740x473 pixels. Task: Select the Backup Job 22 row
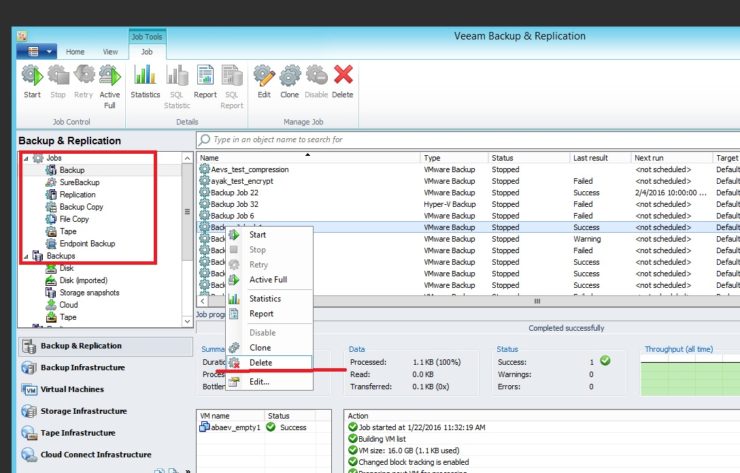coord(469,193)
